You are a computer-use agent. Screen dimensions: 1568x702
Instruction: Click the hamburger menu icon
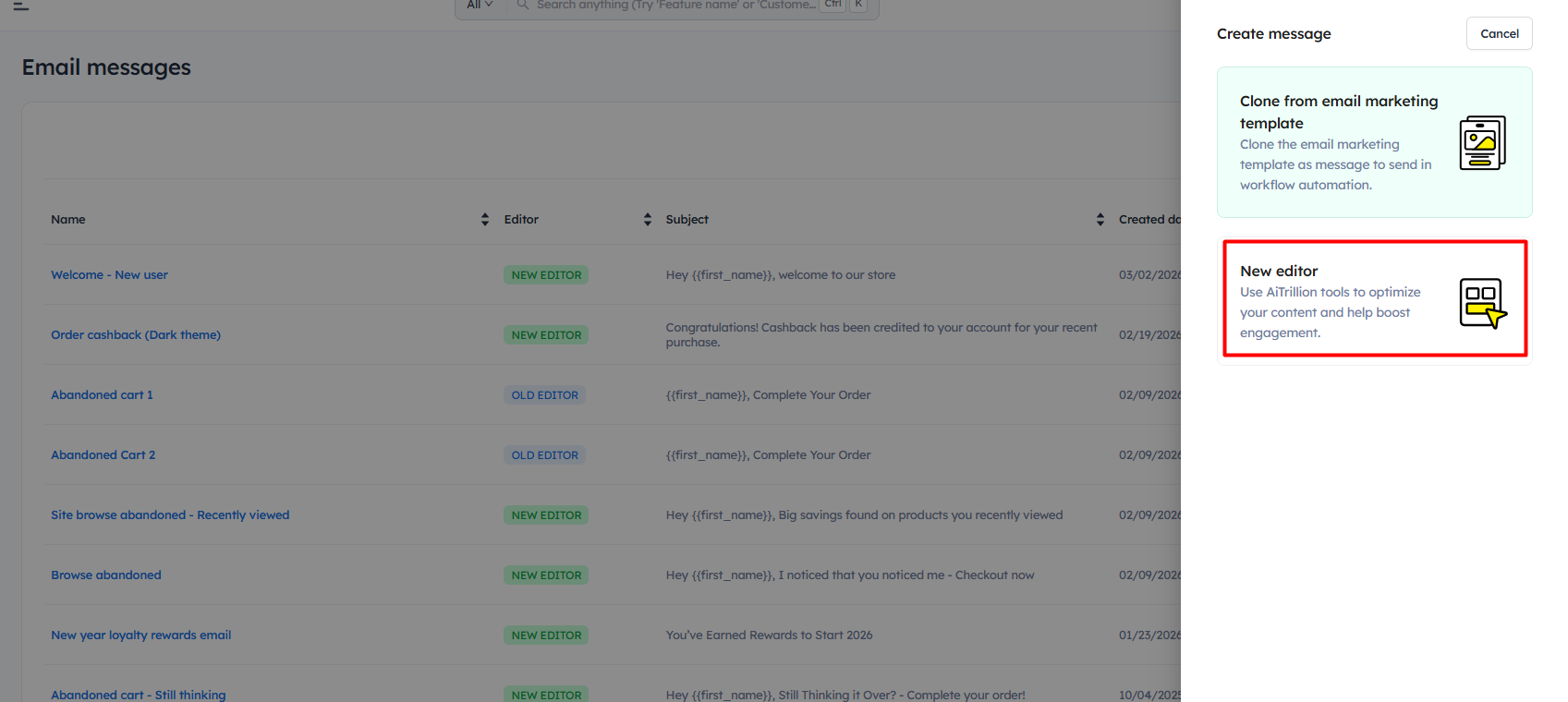click(21, 6)
